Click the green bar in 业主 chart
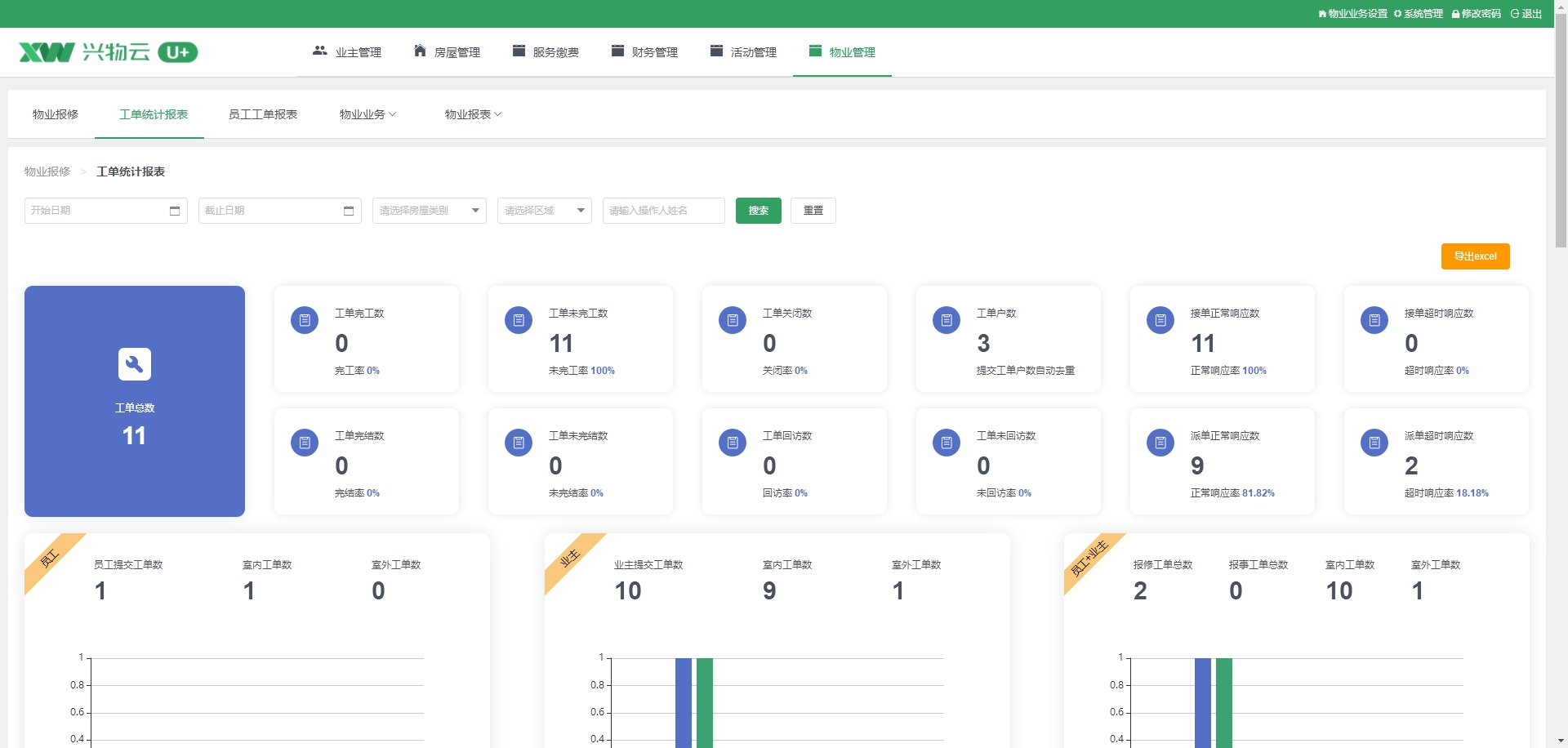1568x748 pixels. (x=705, y=703)
